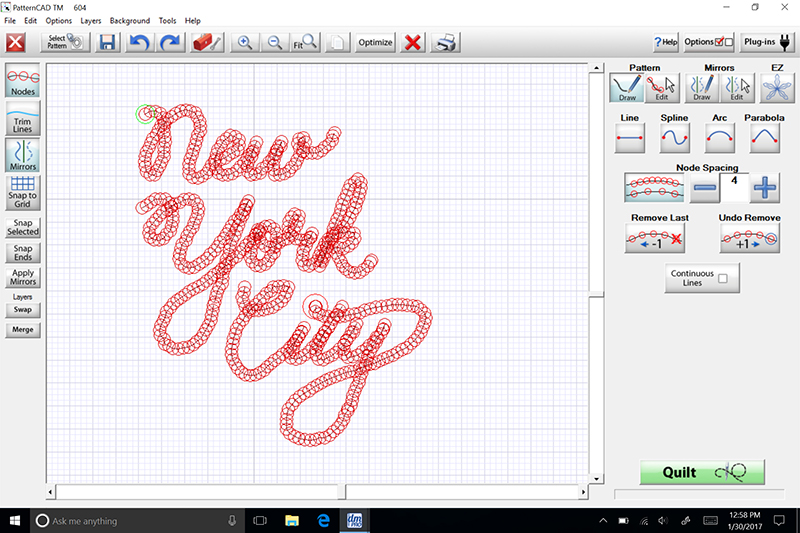Open the Background menu
800x533 pixels.
pyautogui.click(x=130, y=20)
